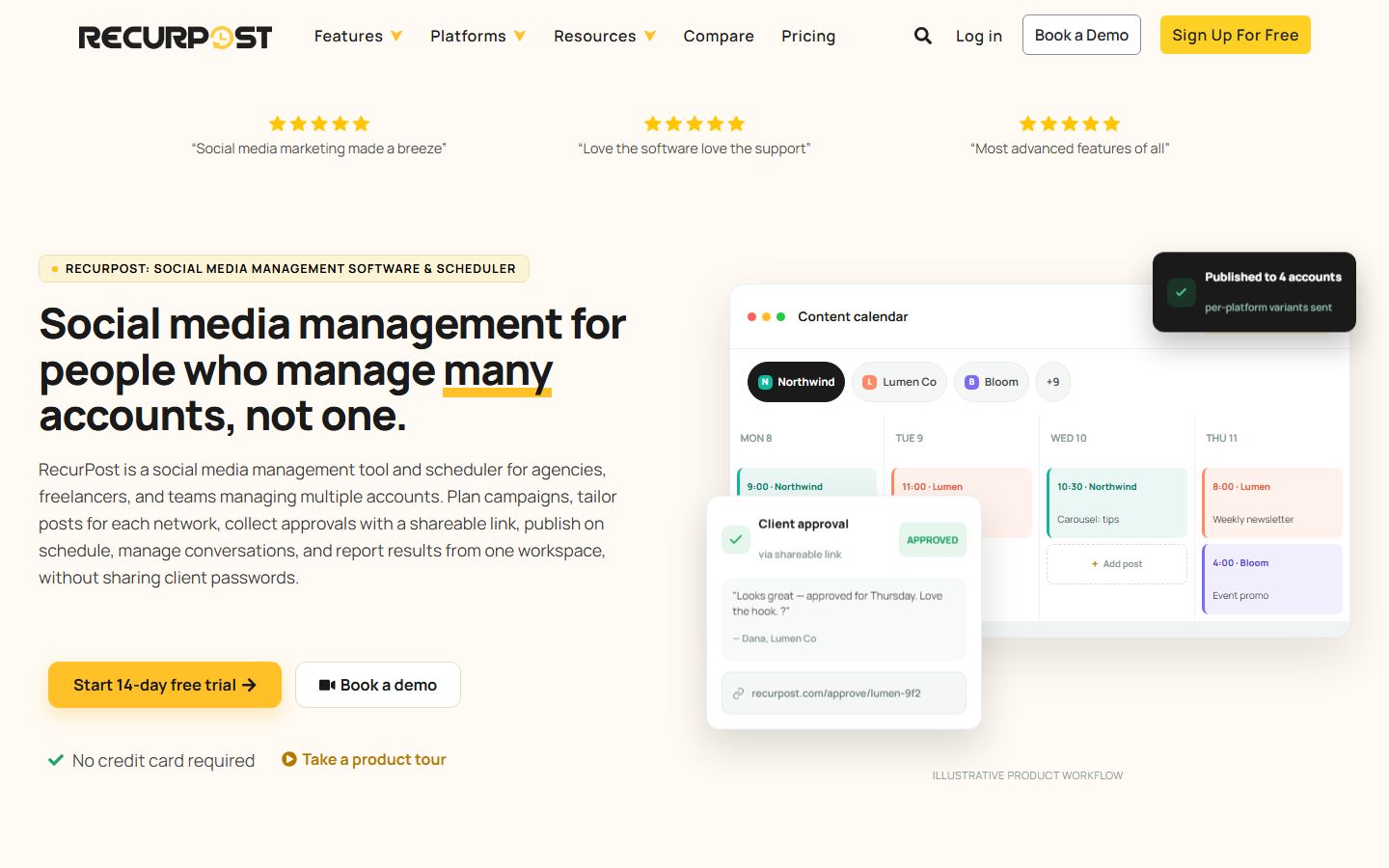Click the RecurPost software & scheduler badge
The image size is (1389, 868).
point(284,268)
